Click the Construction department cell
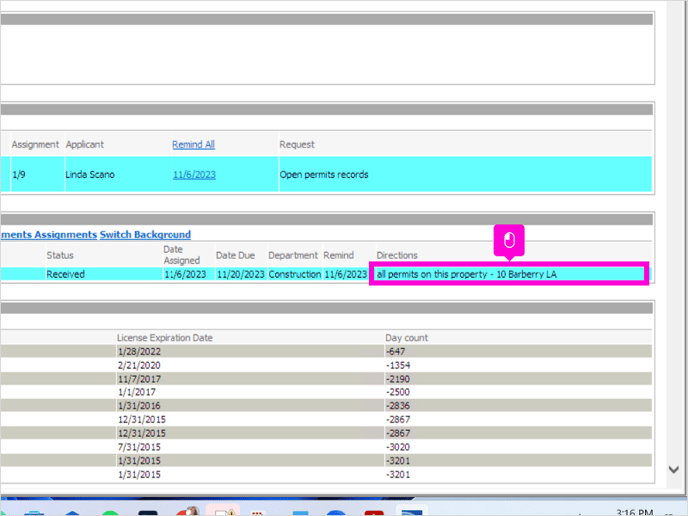Image resolution: width=688 pixels, height=516 pixels. click(x=294, y=274)
